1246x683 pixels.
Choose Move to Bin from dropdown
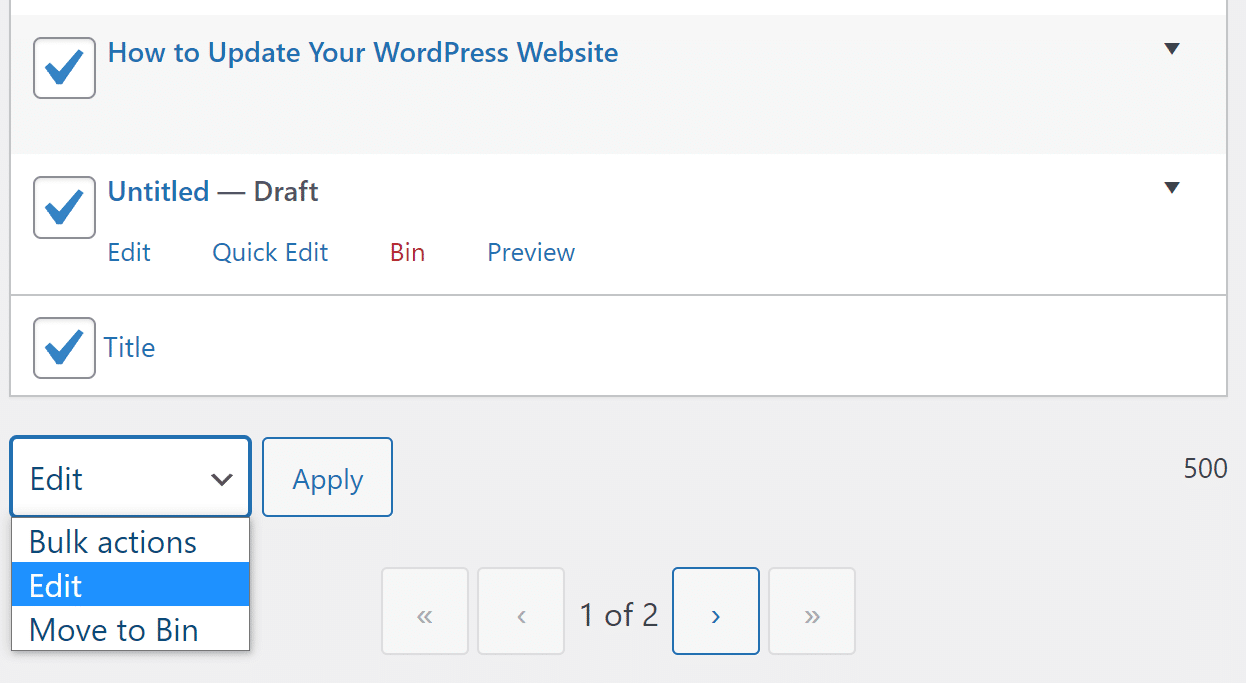(x=114, y=630)
